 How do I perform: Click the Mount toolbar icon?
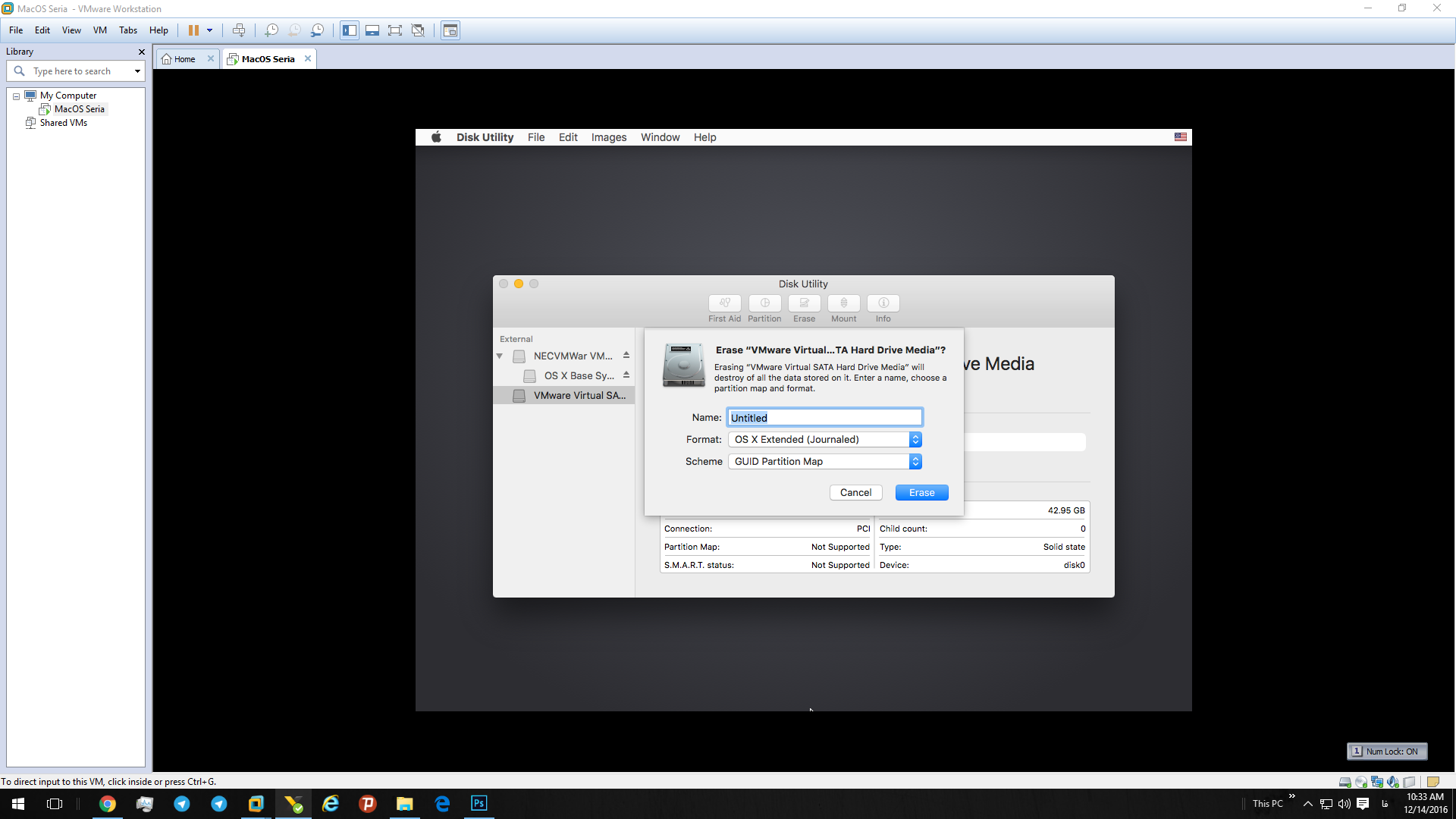pyautogui.click(x=843, y=303)
